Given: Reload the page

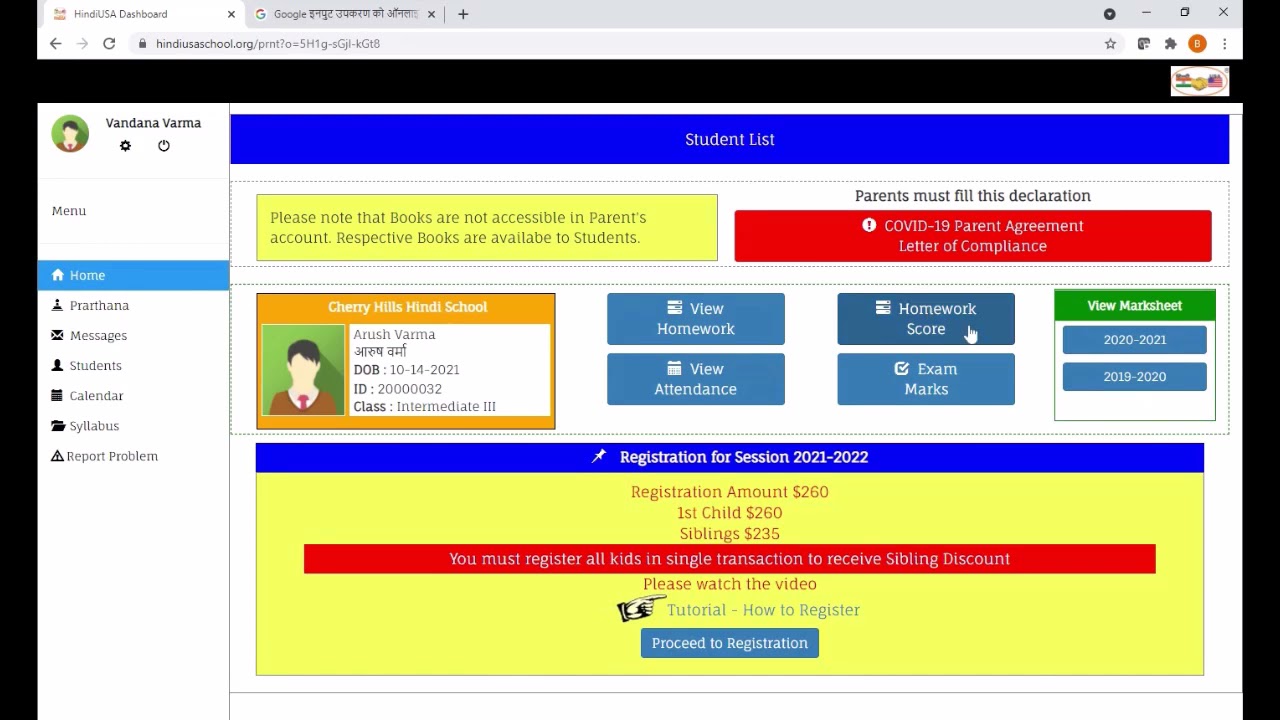Looking at the screenshot, I should [109, 44].
